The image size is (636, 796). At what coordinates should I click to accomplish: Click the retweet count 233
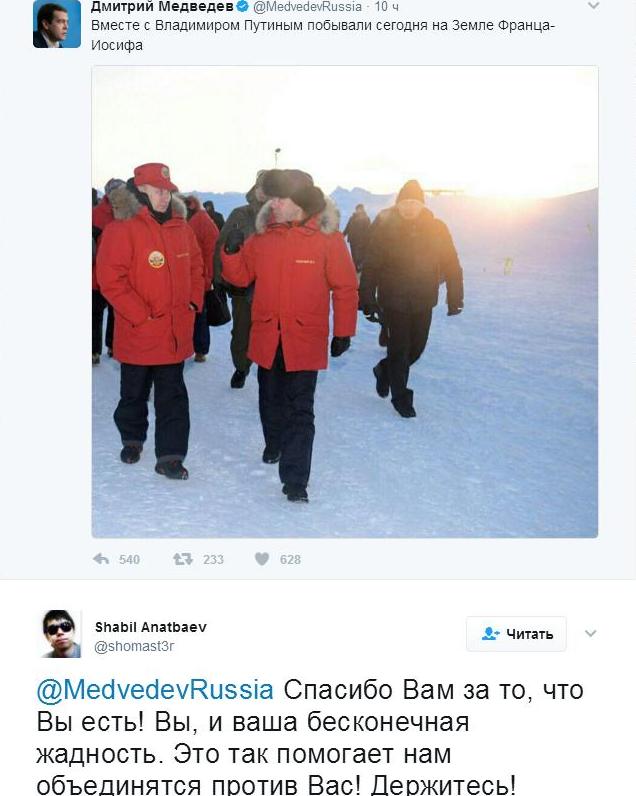point(213,559)
